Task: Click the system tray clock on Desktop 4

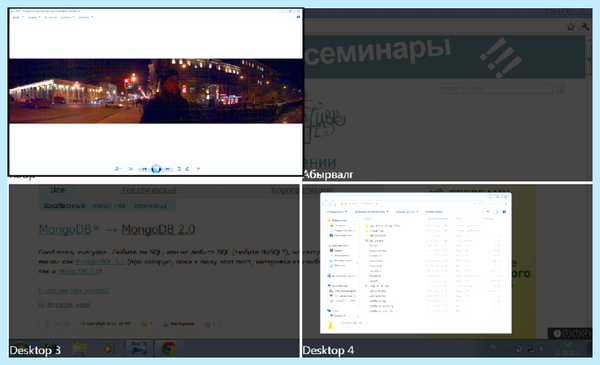Action: click(x=567, y=349)
